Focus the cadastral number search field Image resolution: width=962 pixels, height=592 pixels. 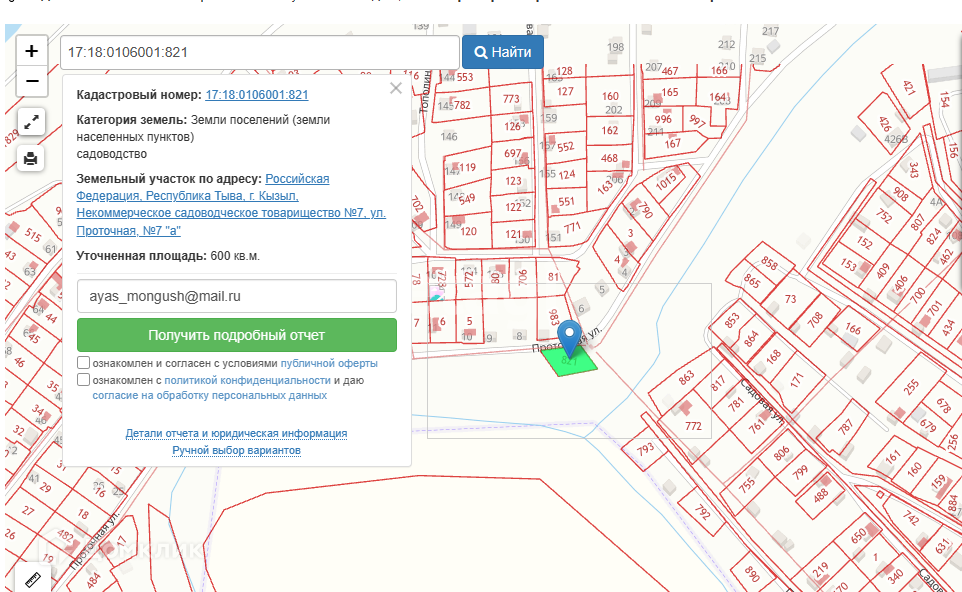[x=259, y=52]
